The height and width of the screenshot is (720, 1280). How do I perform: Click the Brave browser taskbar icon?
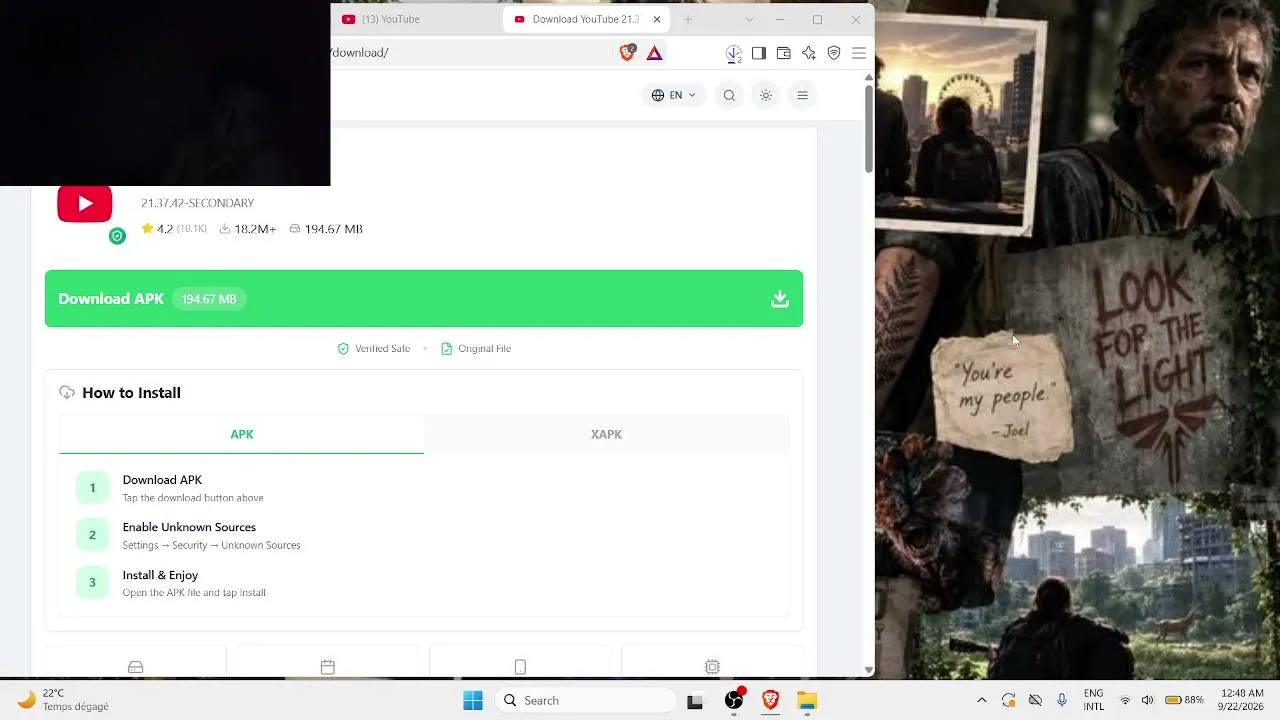pyautogui.click(x=771, y=701)
